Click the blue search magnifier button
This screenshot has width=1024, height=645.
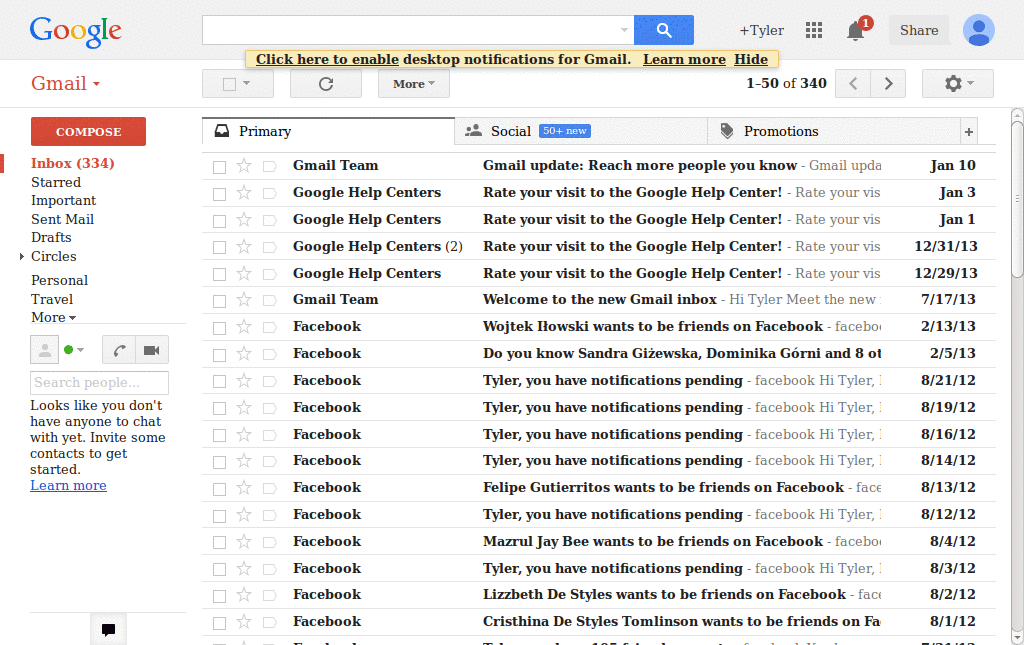(664, 30)
